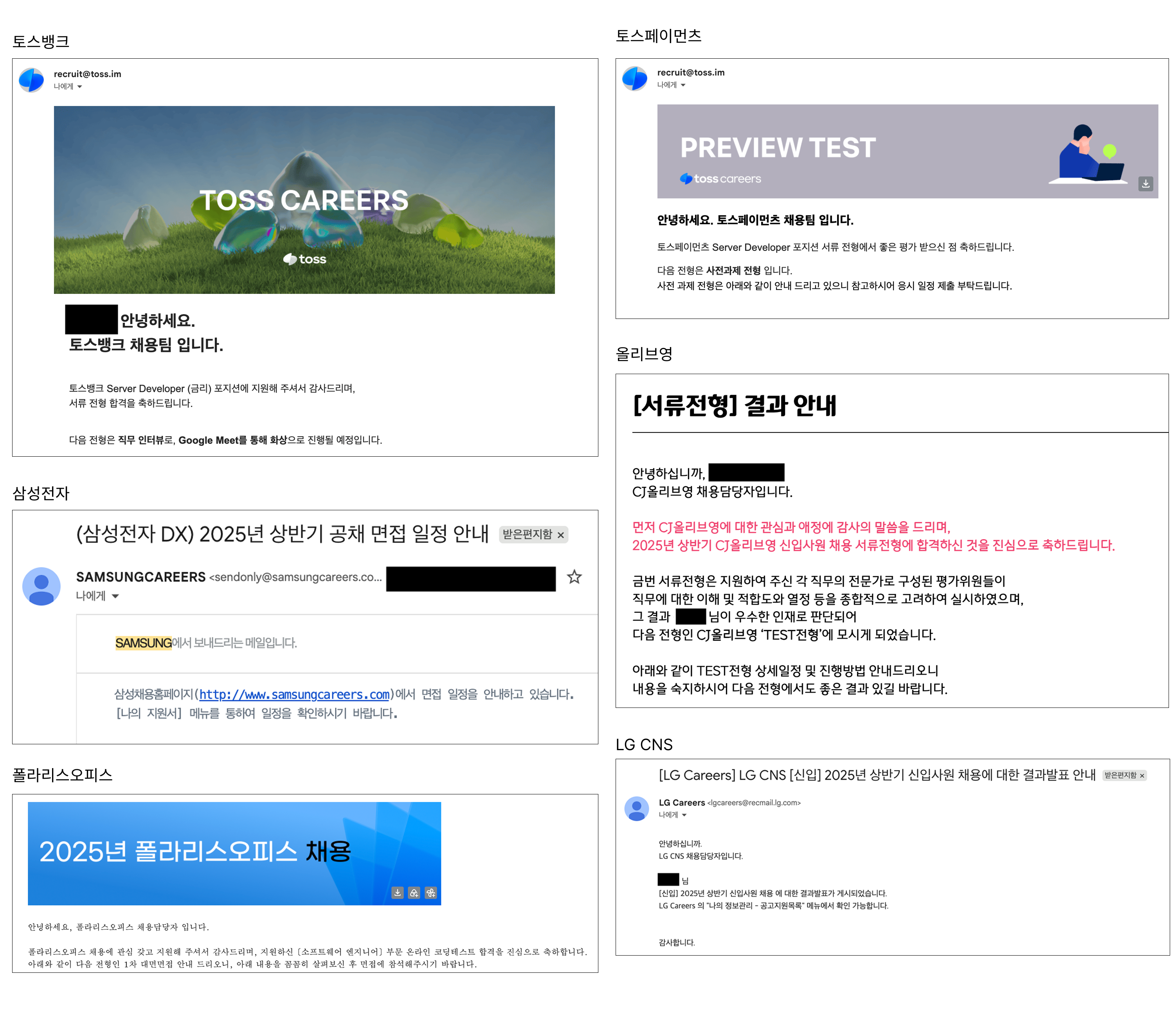1176x1019 pixels.
Task: Click the SAMSUNGCAREERS sender name
Action: pos(141,577)
